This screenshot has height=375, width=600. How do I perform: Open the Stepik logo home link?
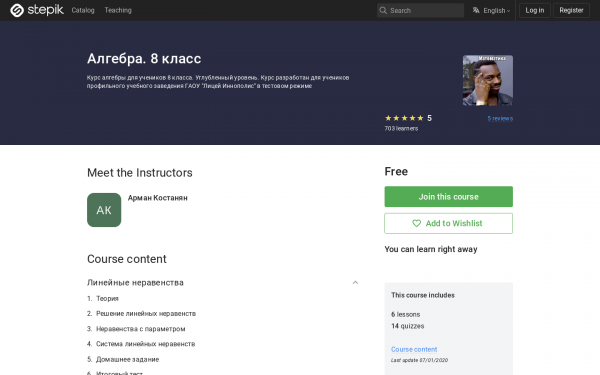37,10
